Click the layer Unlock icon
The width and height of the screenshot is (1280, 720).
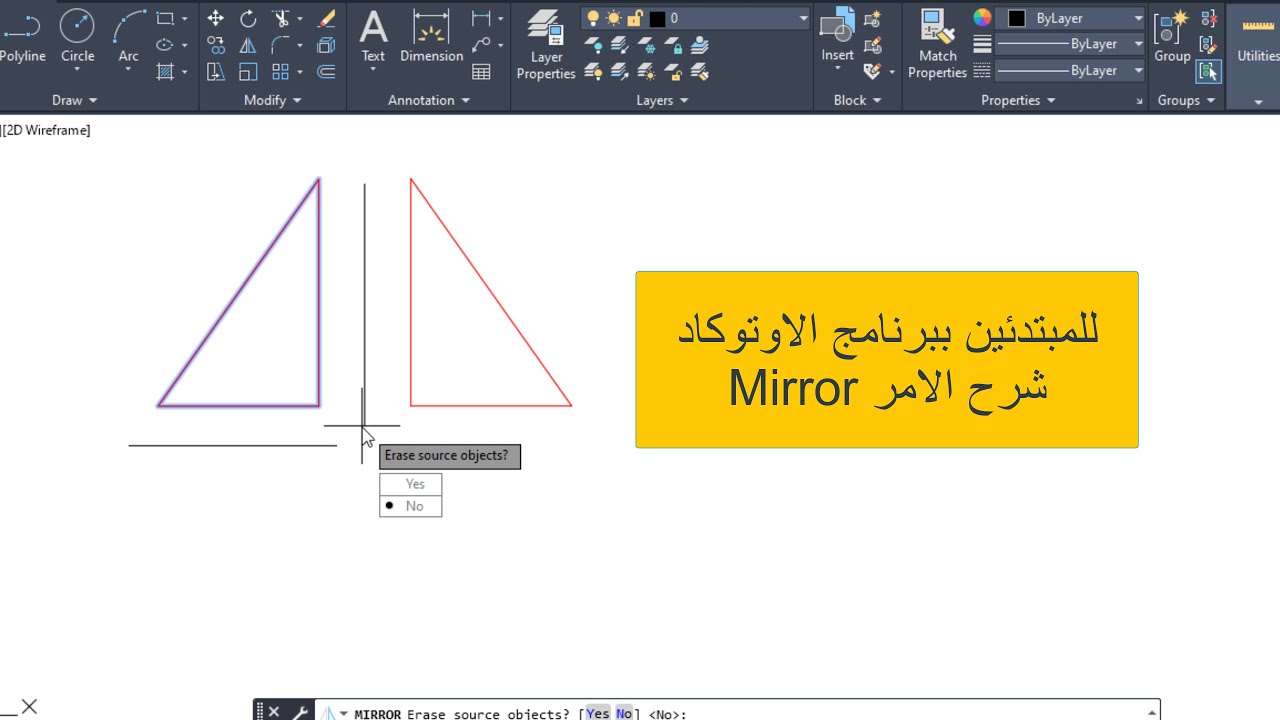[x=673, y=72]
